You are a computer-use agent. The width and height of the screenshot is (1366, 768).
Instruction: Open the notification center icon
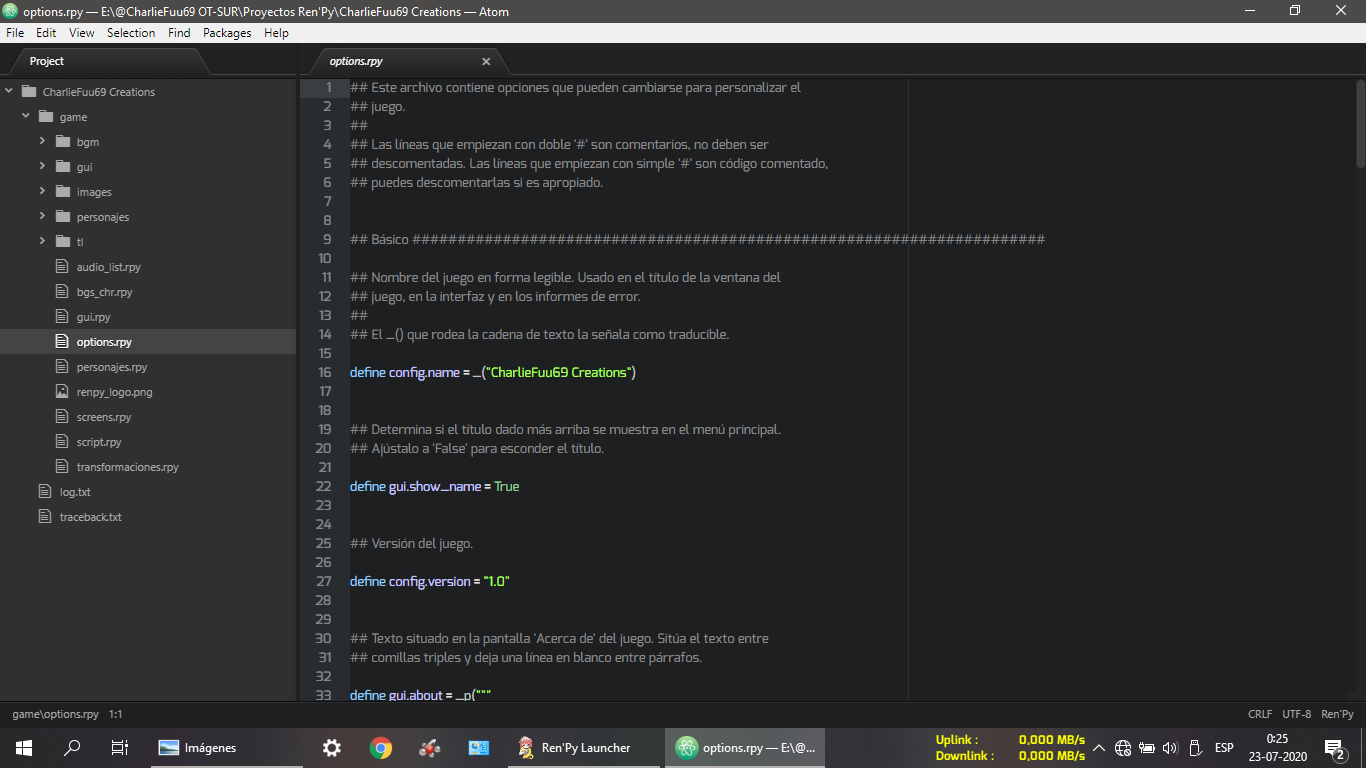pos(1333,748)
